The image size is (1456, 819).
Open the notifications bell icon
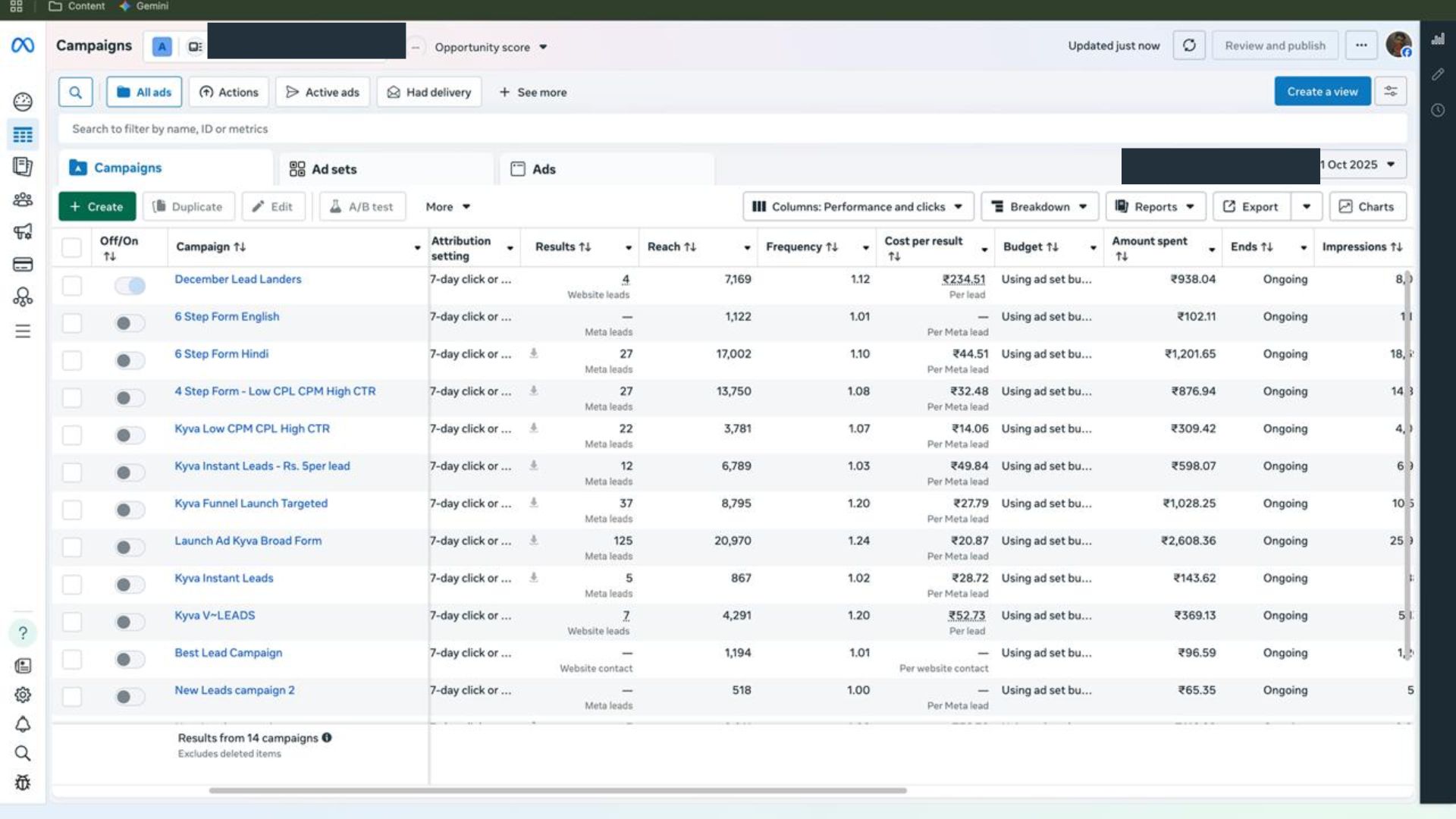(23, 724)
